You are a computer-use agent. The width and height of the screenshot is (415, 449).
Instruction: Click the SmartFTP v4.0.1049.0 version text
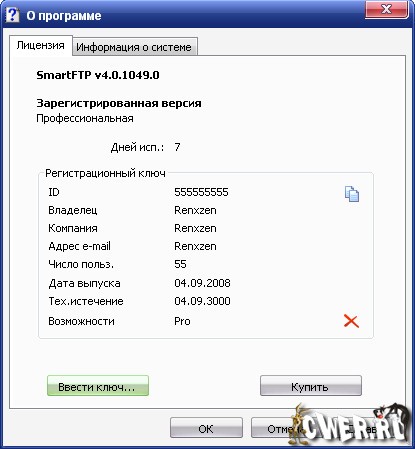98,75
